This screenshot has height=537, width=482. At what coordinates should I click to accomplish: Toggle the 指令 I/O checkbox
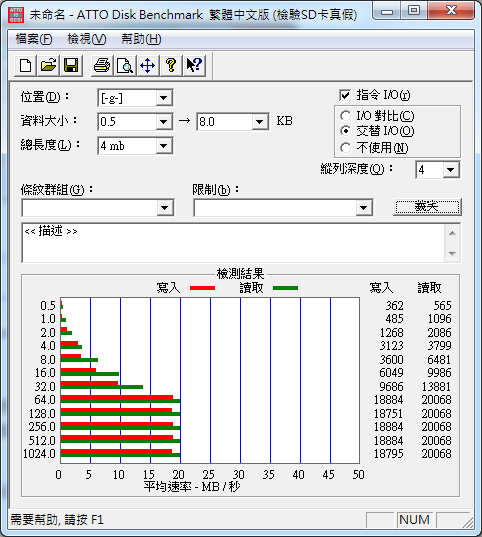coord(345,95)
